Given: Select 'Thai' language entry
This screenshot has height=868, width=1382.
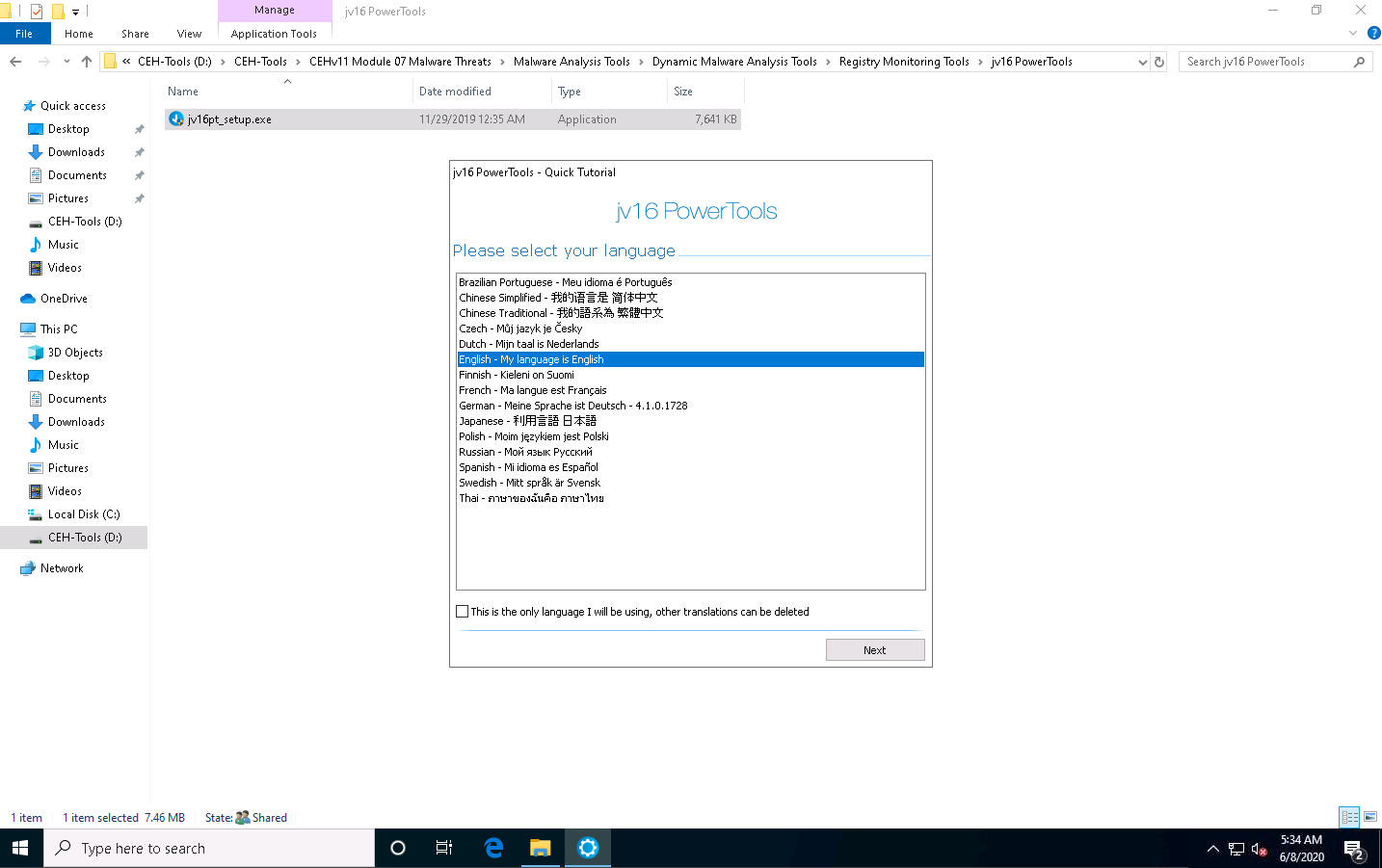Looking at the screenshot, I should click(x=690, y=498).
